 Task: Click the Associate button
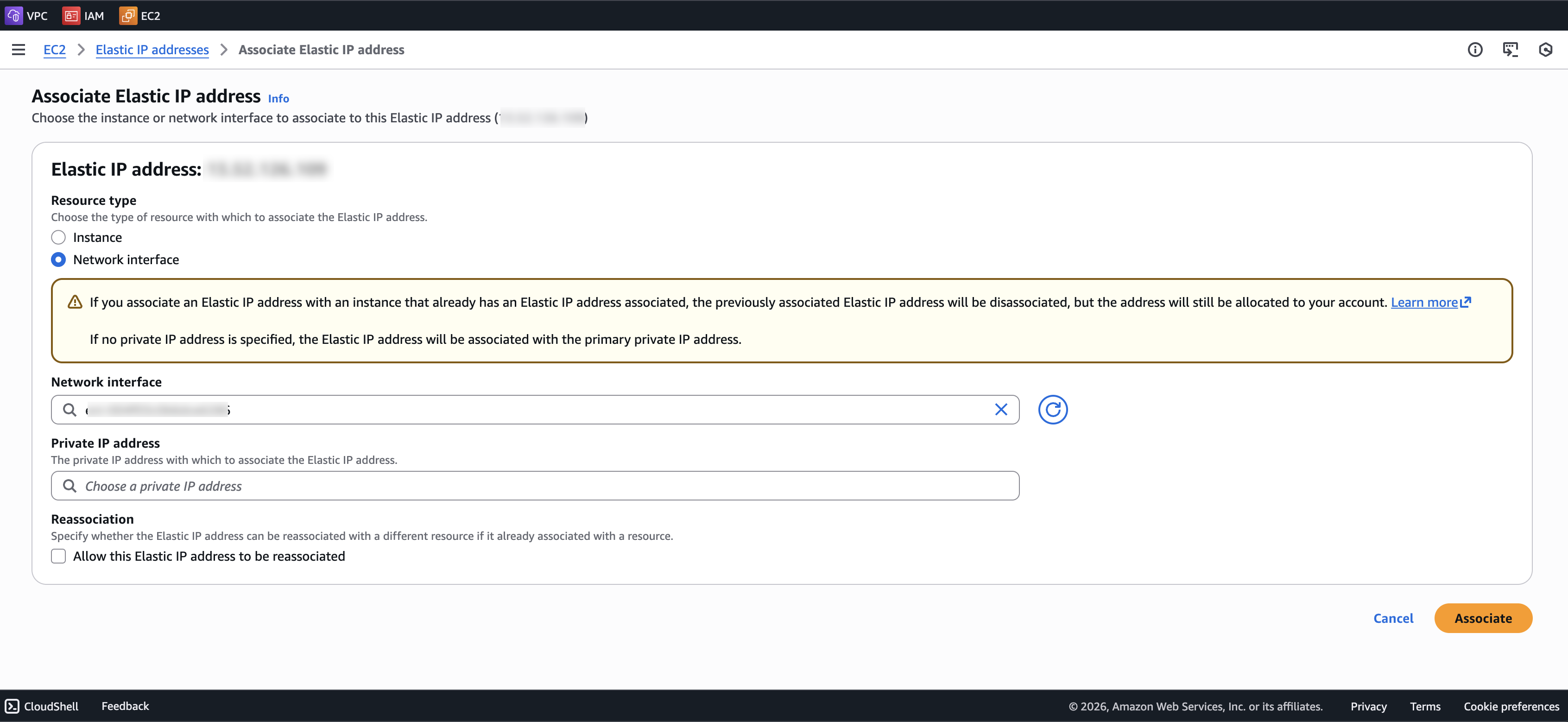click(x=1483, y=618)
